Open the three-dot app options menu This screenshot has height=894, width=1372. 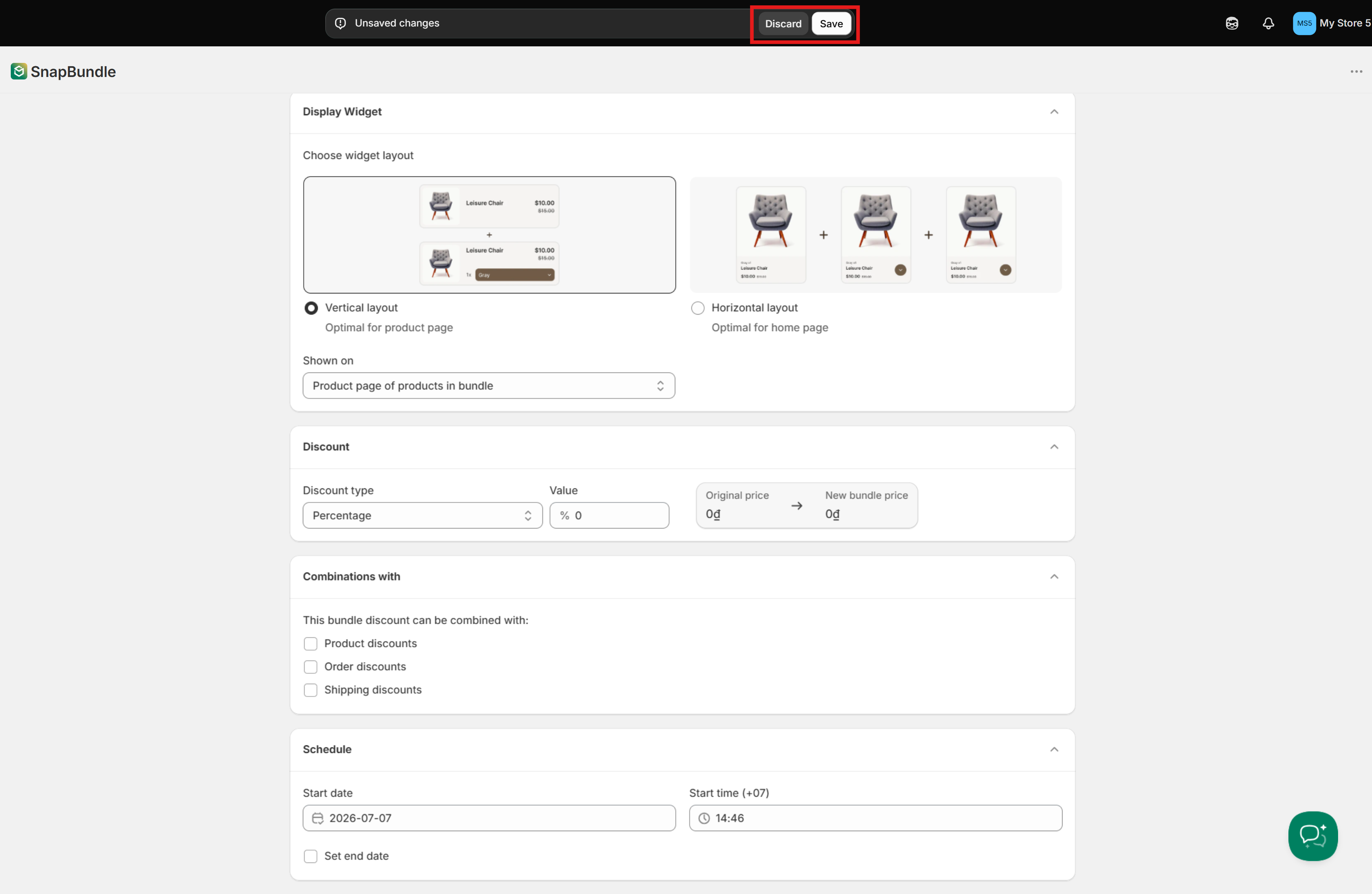(1356, 72)
